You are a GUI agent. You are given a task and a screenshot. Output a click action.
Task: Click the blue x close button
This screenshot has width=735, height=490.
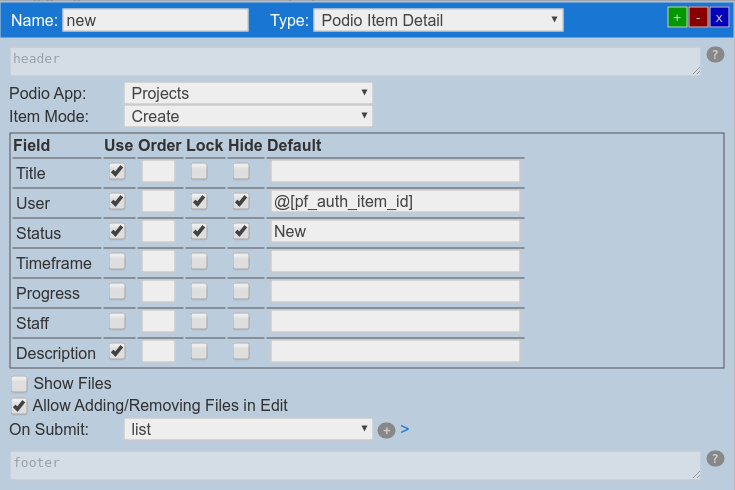tap(719, 18)
